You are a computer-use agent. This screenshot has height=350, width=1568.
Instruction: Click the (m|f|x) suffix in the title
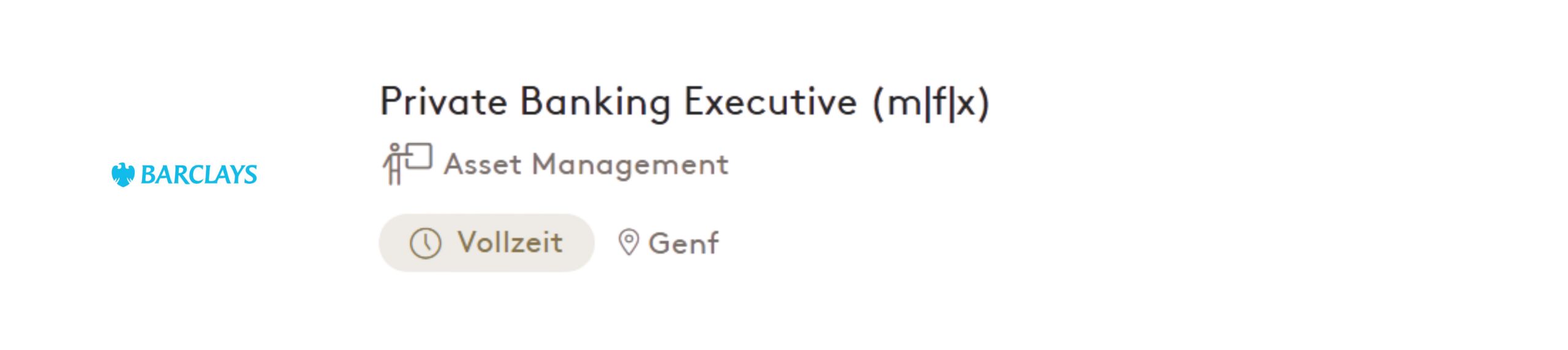pyautogui.click(x=931, y=102)
